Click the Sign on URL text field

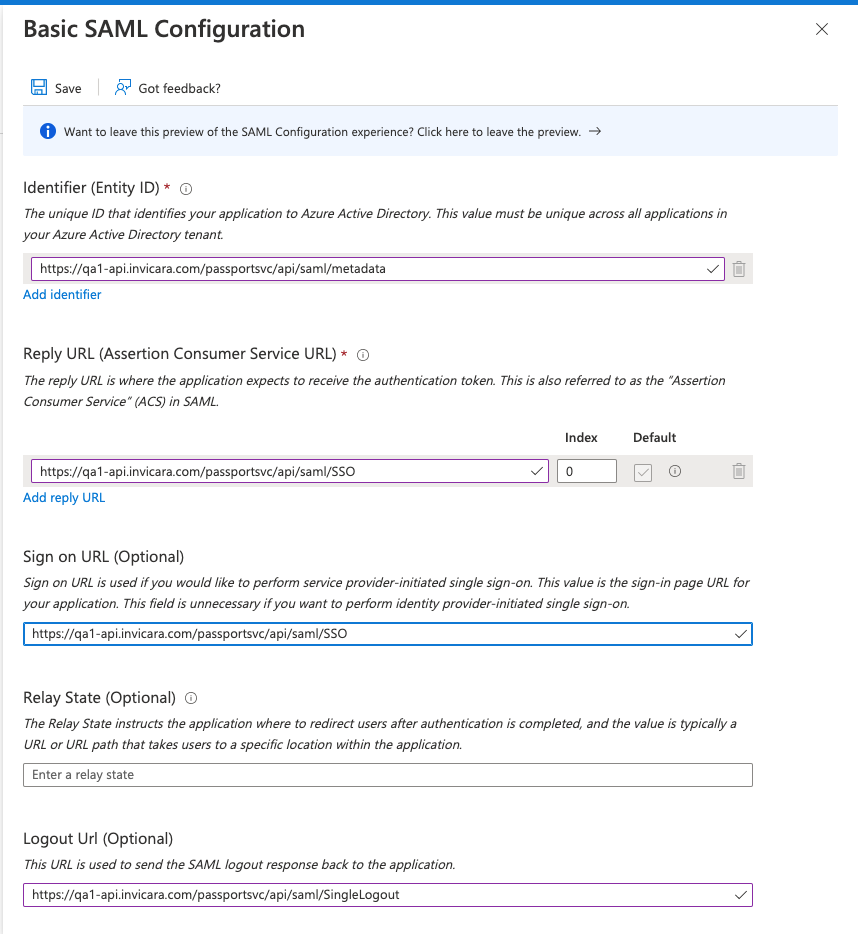[x=380, y=634]
